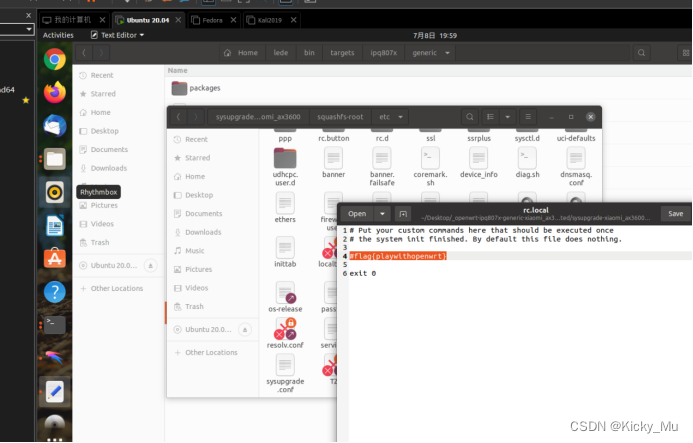Toggle list view in front Files window
Screen dimensions: 693x443
coord(490,117)
